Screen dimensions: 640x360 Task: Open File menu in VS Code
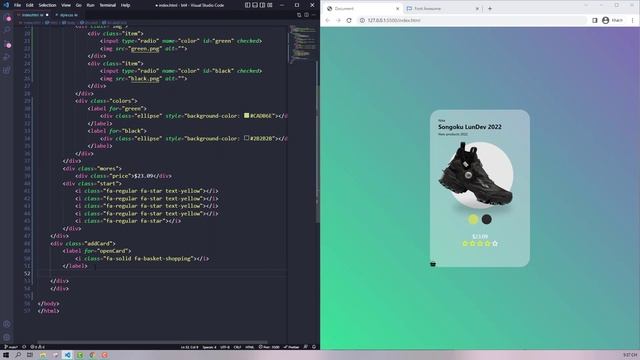[18, 5]
